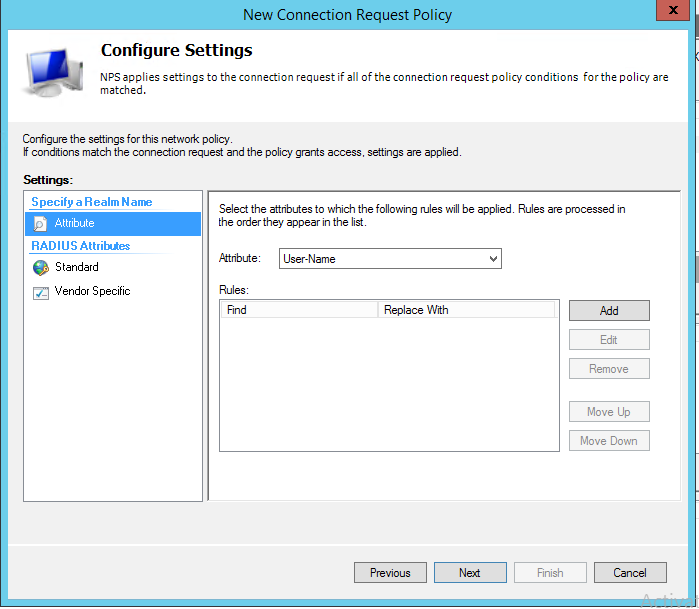699x609 pixels.
Task: Go back with the Previous button
Action: [x=390, y=573]
